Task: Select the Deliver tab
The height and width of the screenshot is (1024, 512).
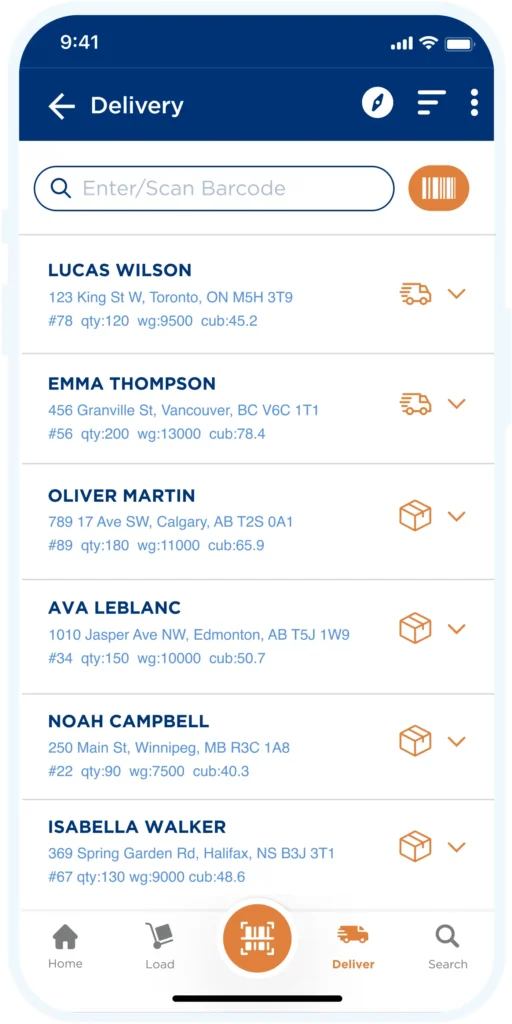Action: (353, 947)
